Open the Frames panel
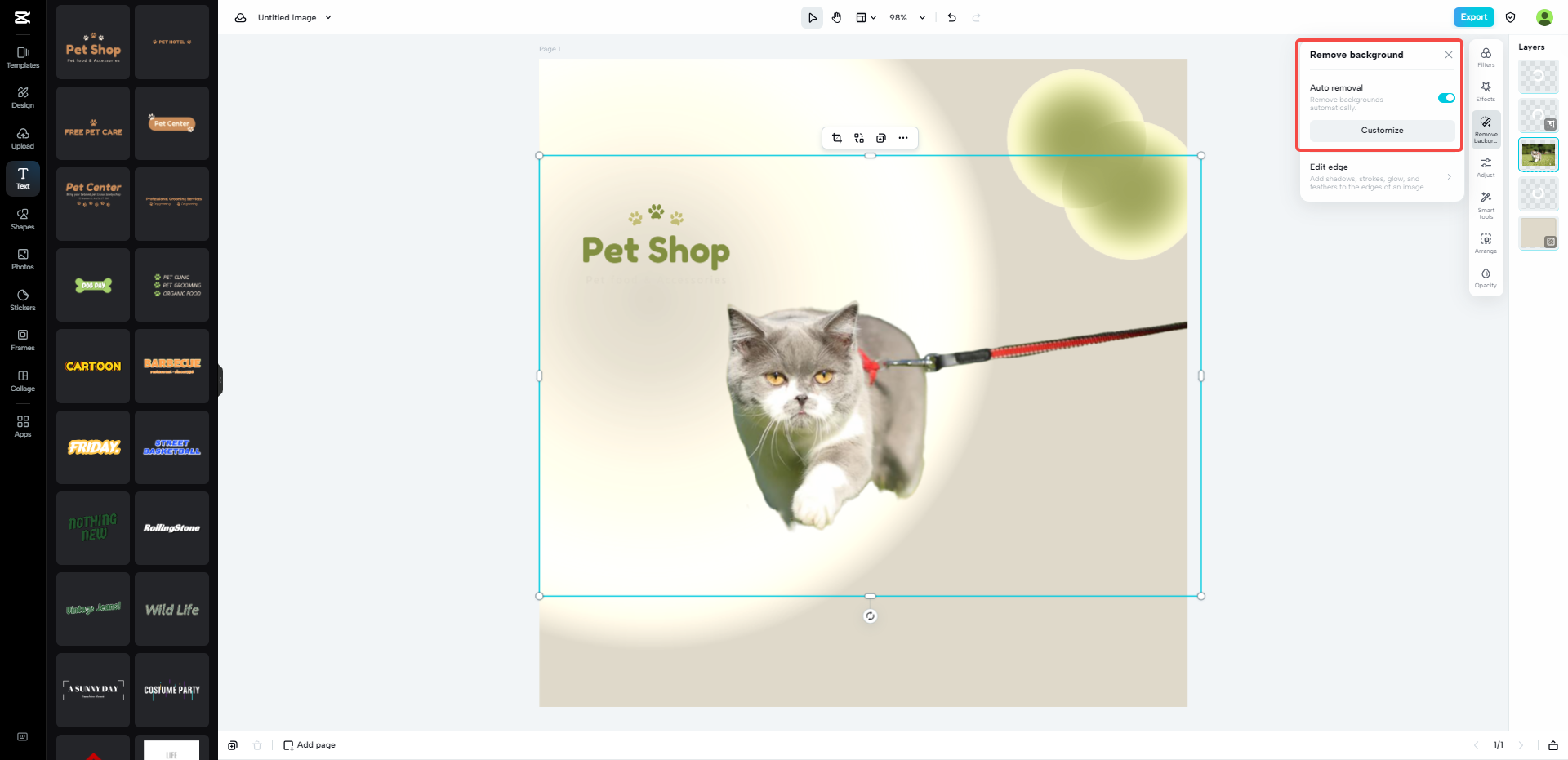 coord(23,340)
